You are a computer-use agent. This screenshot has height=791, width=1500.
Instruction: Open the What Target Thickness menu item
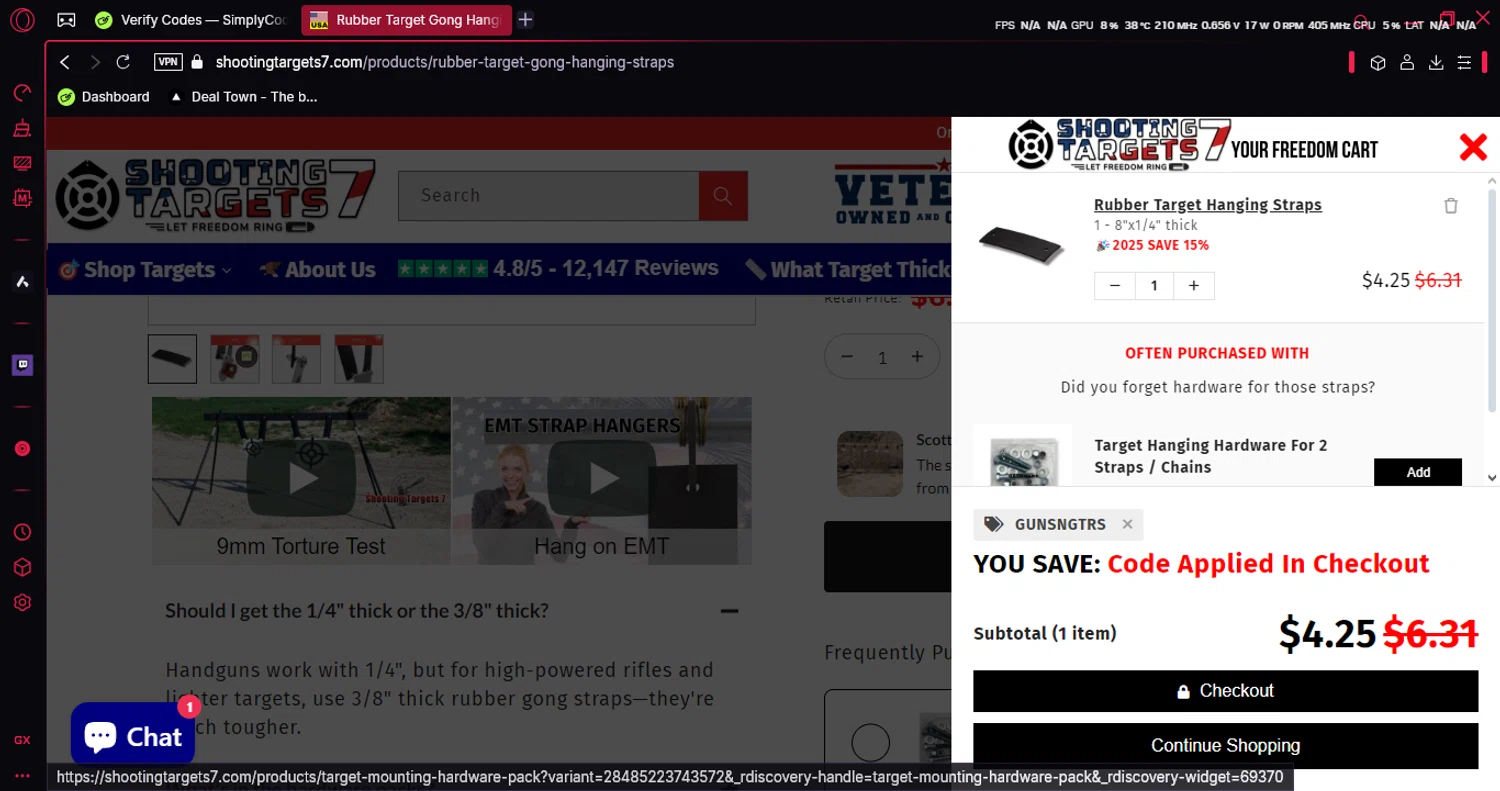click(x=846, y=269)
